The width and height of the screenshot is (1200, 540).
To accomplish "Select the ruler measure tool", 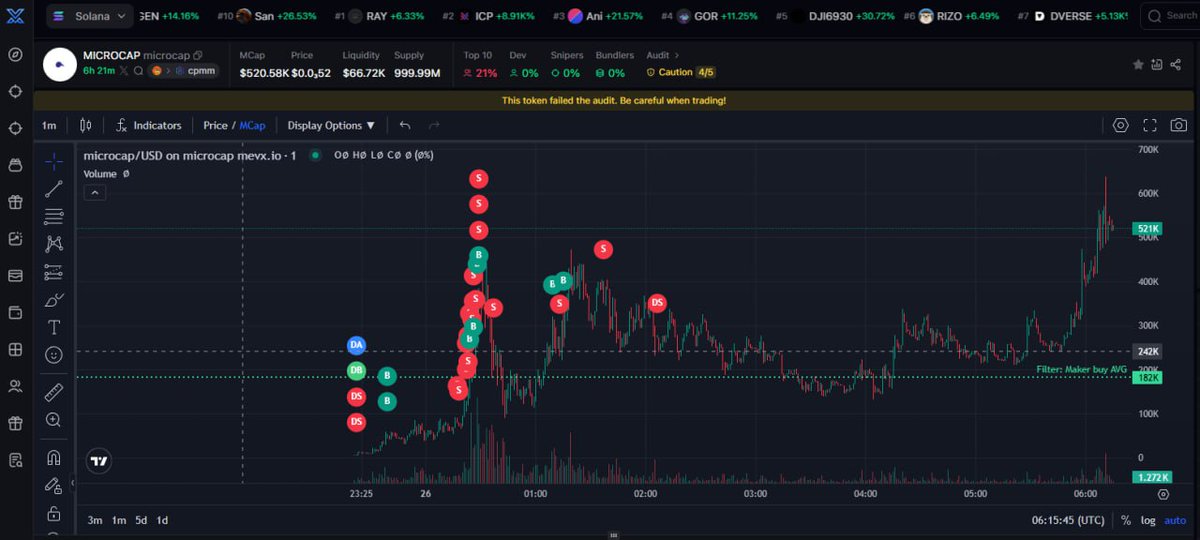I will click(x=54, y=392).
